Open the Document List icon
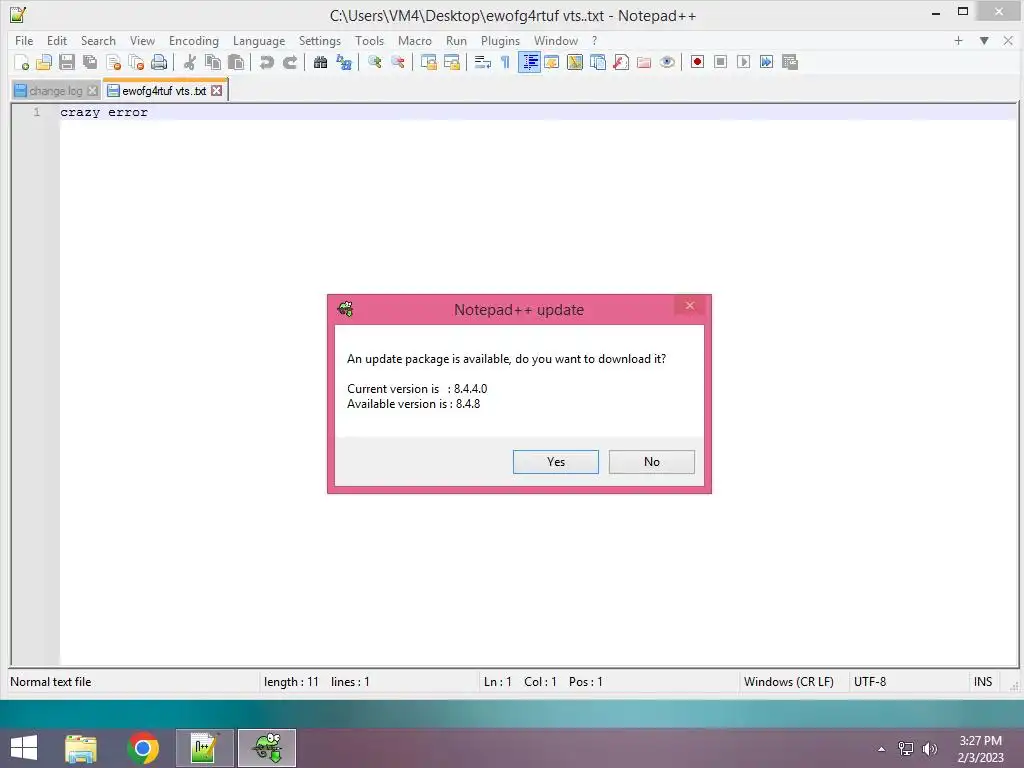This screenshot has width=1024, height=768. (598, 62)
